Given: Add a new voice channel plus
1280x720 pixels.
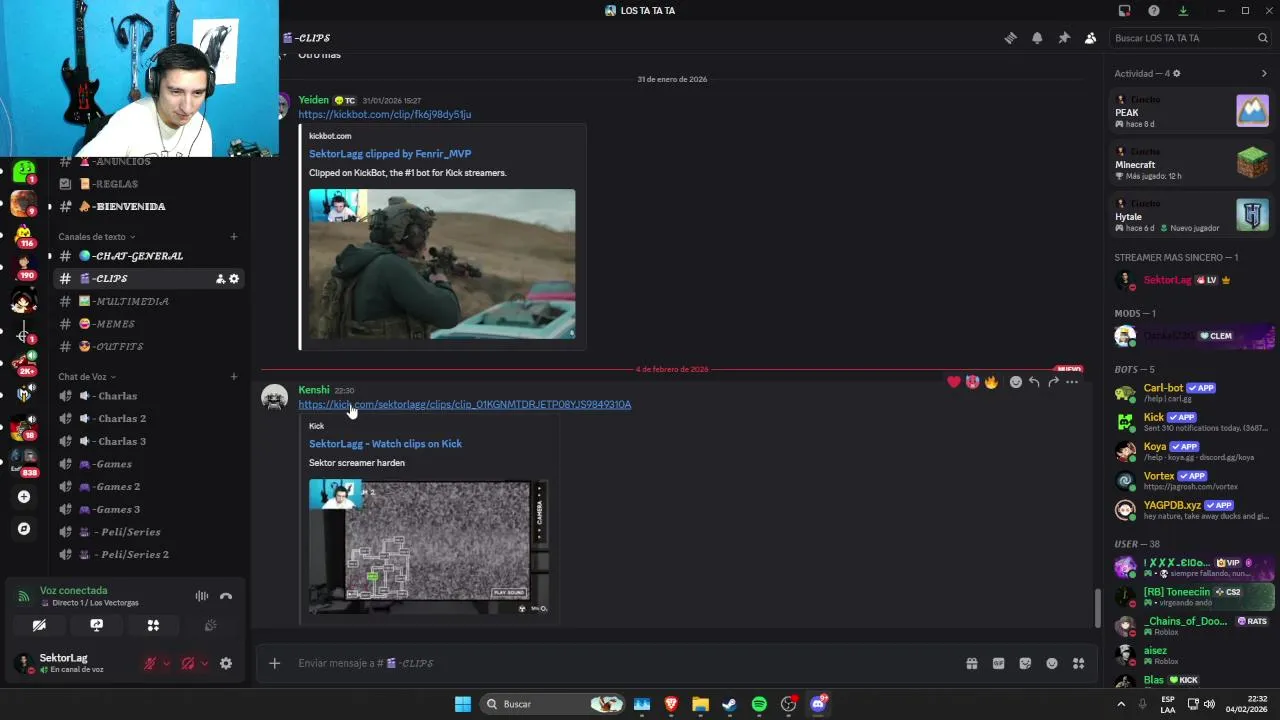Looking at the screenshot, I should (x=234, y=377).
